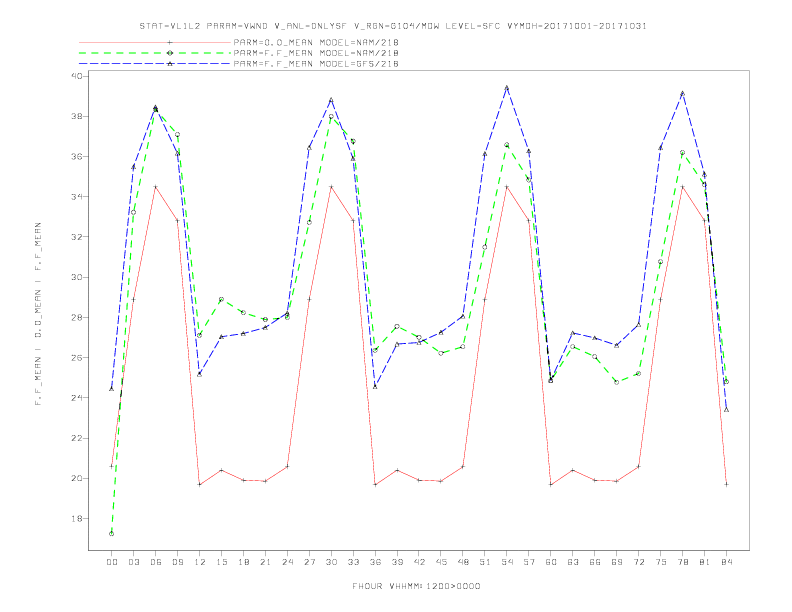Click x-axis tick label 66
Image resolution: width=792 pixels, height=612 pixels.
[595, 562]
